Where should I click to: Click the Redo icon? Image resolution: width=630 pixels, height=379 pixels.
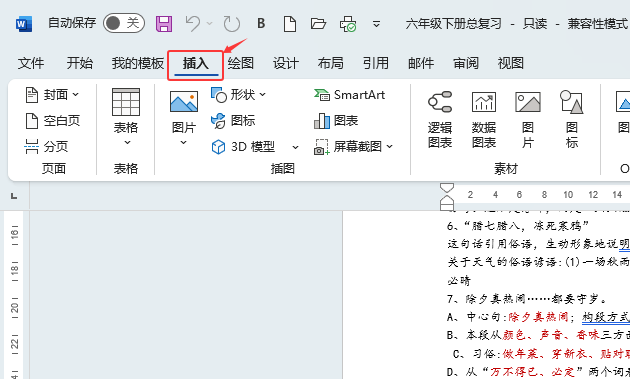tap(232, 24)
